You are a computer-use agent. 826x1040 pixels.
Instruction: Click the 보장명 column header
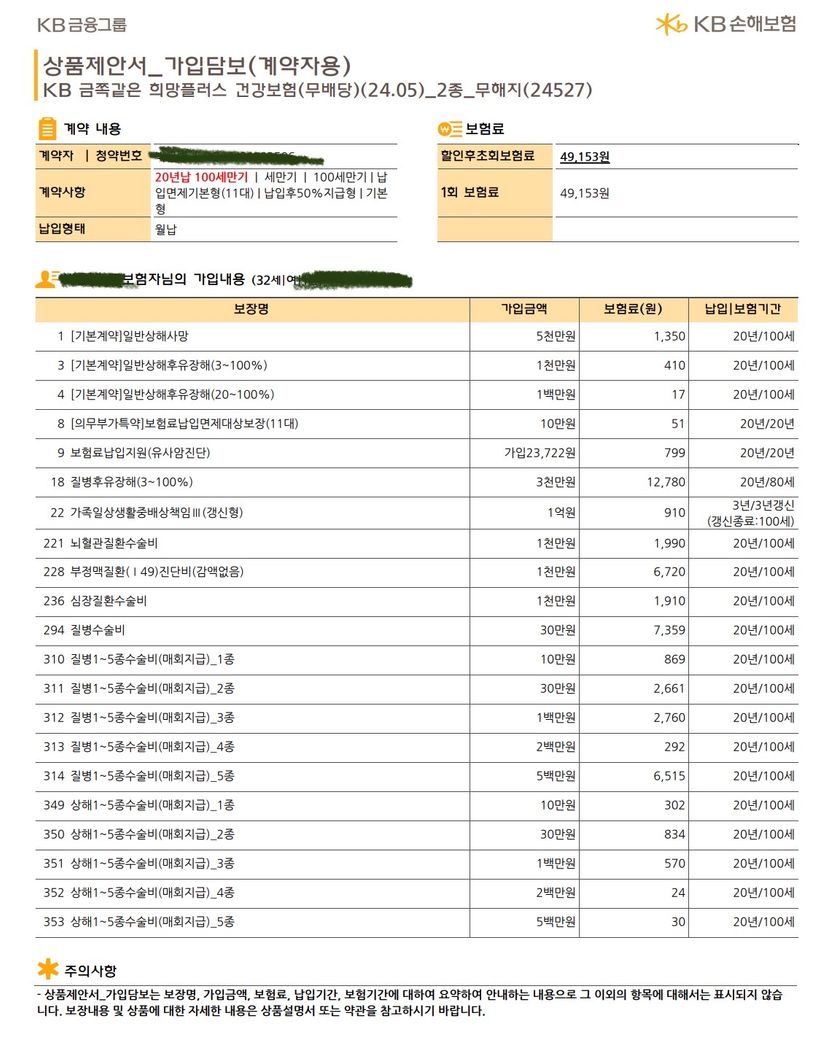[x=252, y=309]
